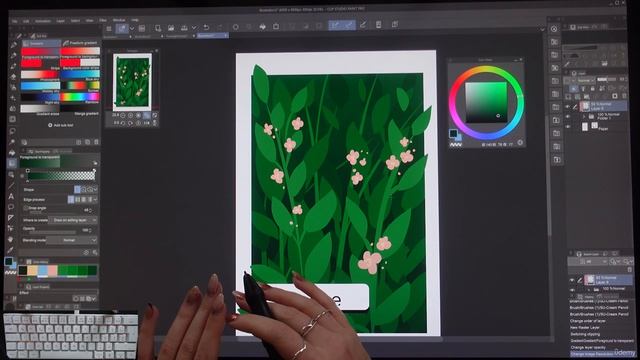Open Where to create dropdown
This screenshot has width=640, height=360.
(x=73, y=220)
